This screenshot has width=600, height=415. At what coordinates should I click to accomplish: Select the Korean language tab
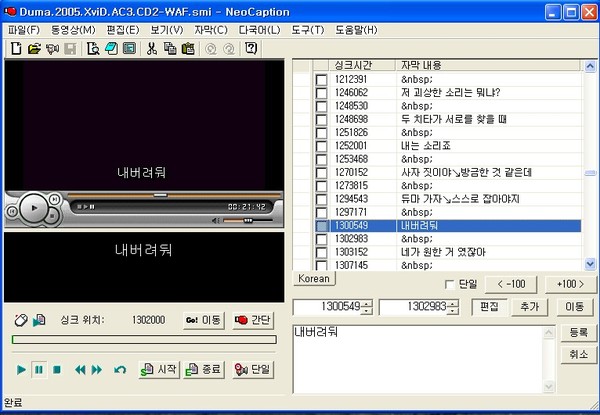[x=313, y=279]
